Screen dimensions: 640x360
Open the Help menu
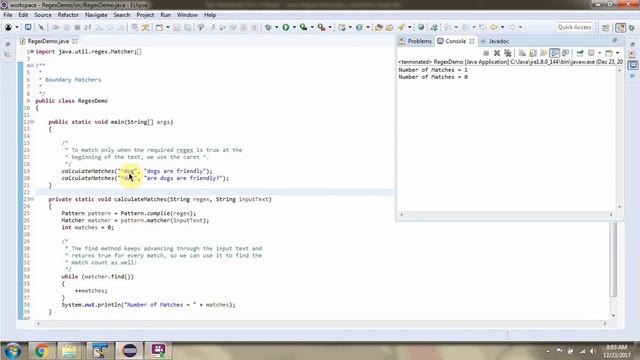[210, 15]
